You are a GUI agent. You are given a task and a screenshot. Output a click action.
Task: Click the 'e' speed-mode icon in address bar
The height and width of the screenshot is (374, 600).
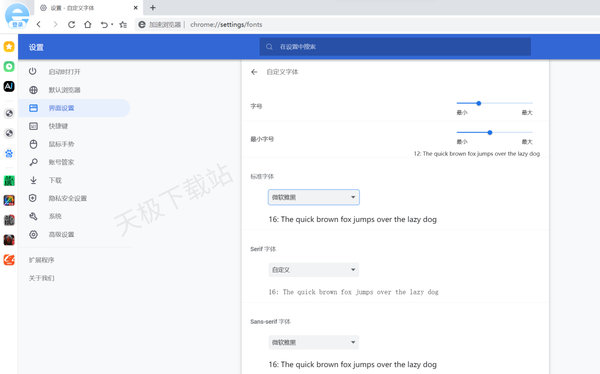[x=142, y=24]
